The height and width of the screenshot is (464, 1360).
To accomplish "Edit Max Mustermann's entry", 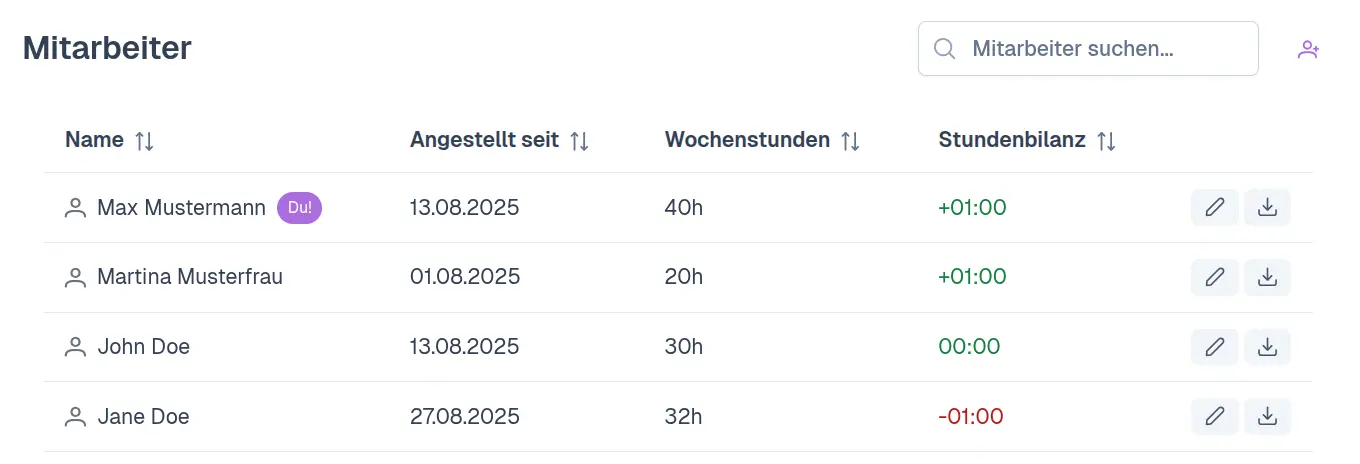I will [1215, 208].
